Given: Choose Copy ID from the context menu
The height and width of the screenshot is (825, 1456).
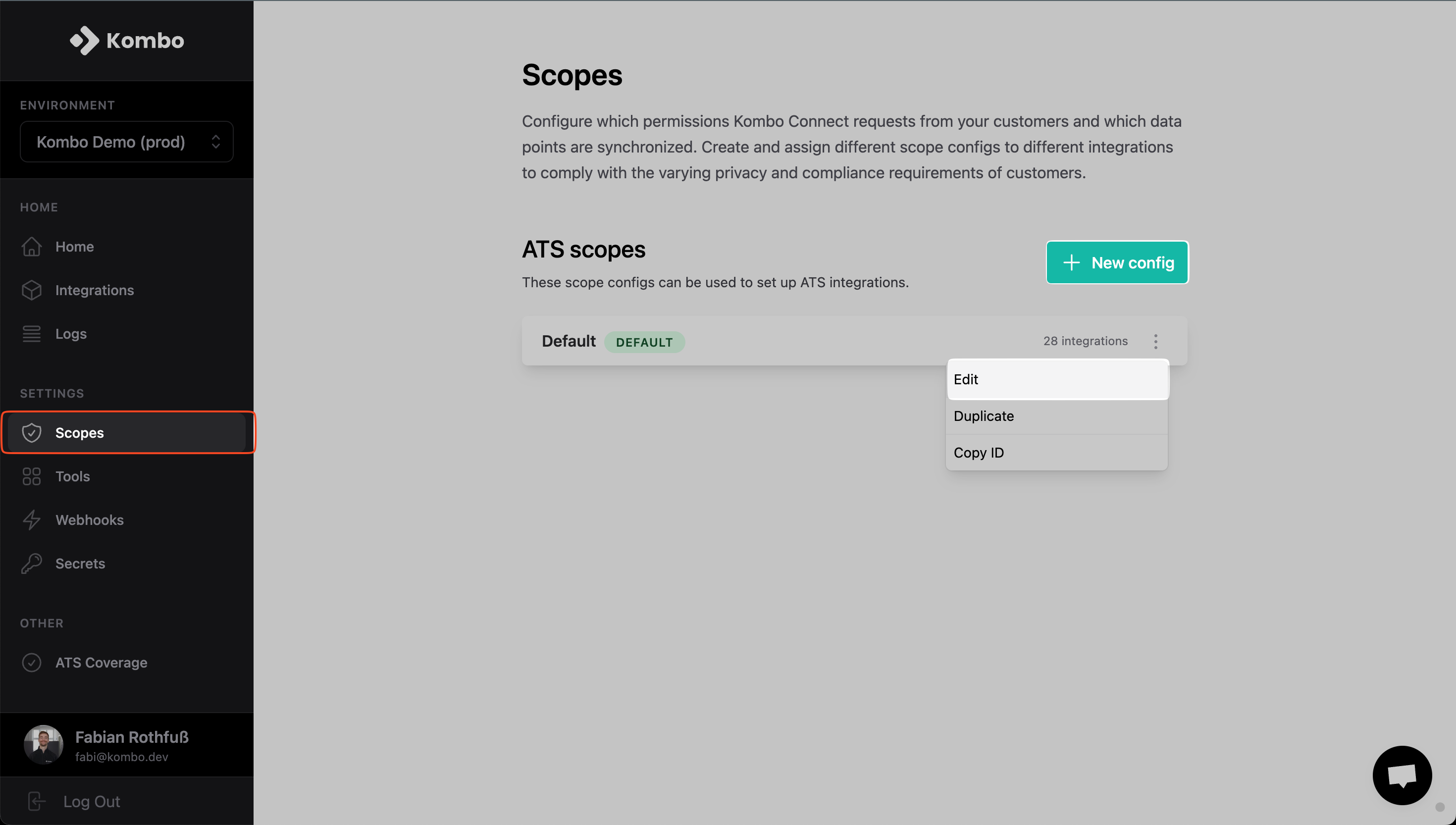Looking at the screenshot, I should [x=1057, y=453].
